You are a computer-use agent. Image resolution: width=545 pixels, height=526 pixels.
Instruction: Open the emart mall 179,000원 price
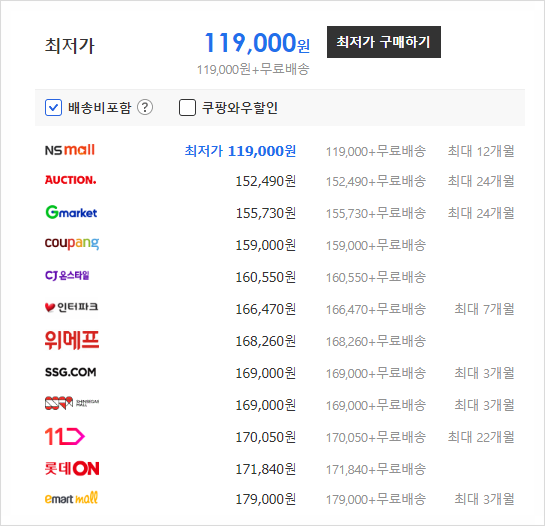[266, 500]
